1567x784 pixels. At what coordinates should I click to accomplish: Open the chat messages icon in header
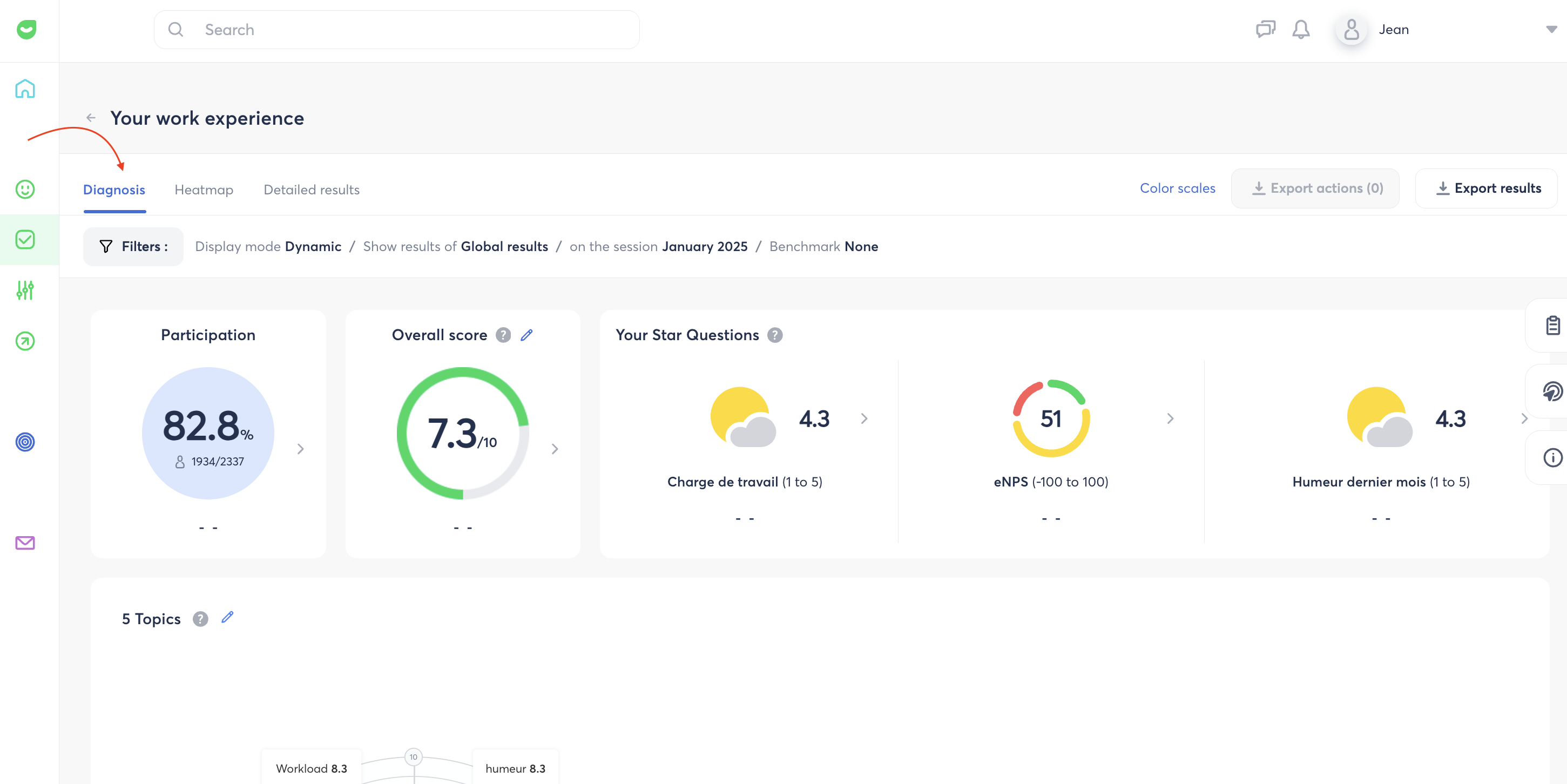[1265, 29]
